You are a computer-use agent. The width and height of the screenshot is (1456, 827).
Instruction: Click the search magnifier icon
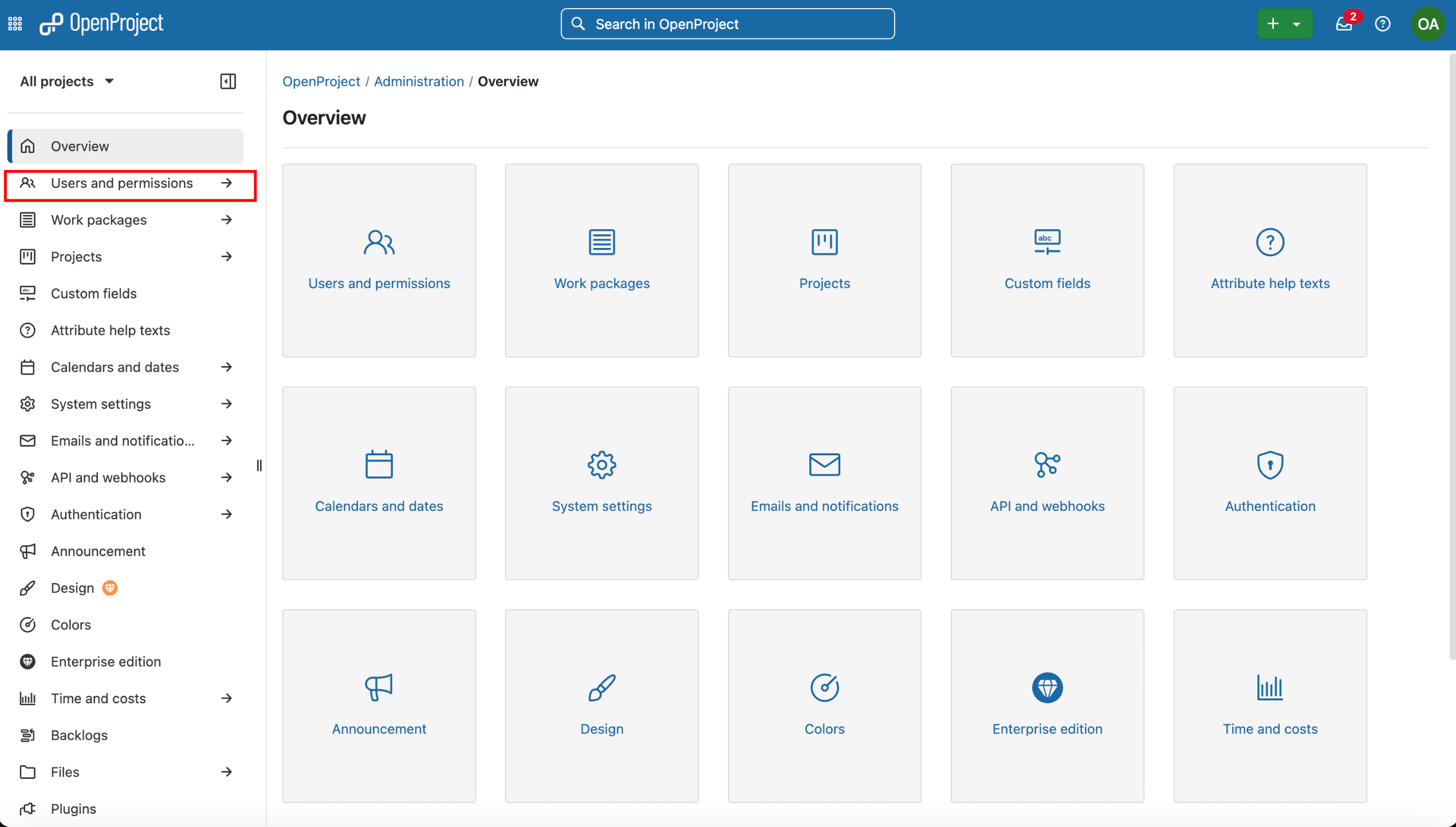pyautogui.click(x=579, y=23)
